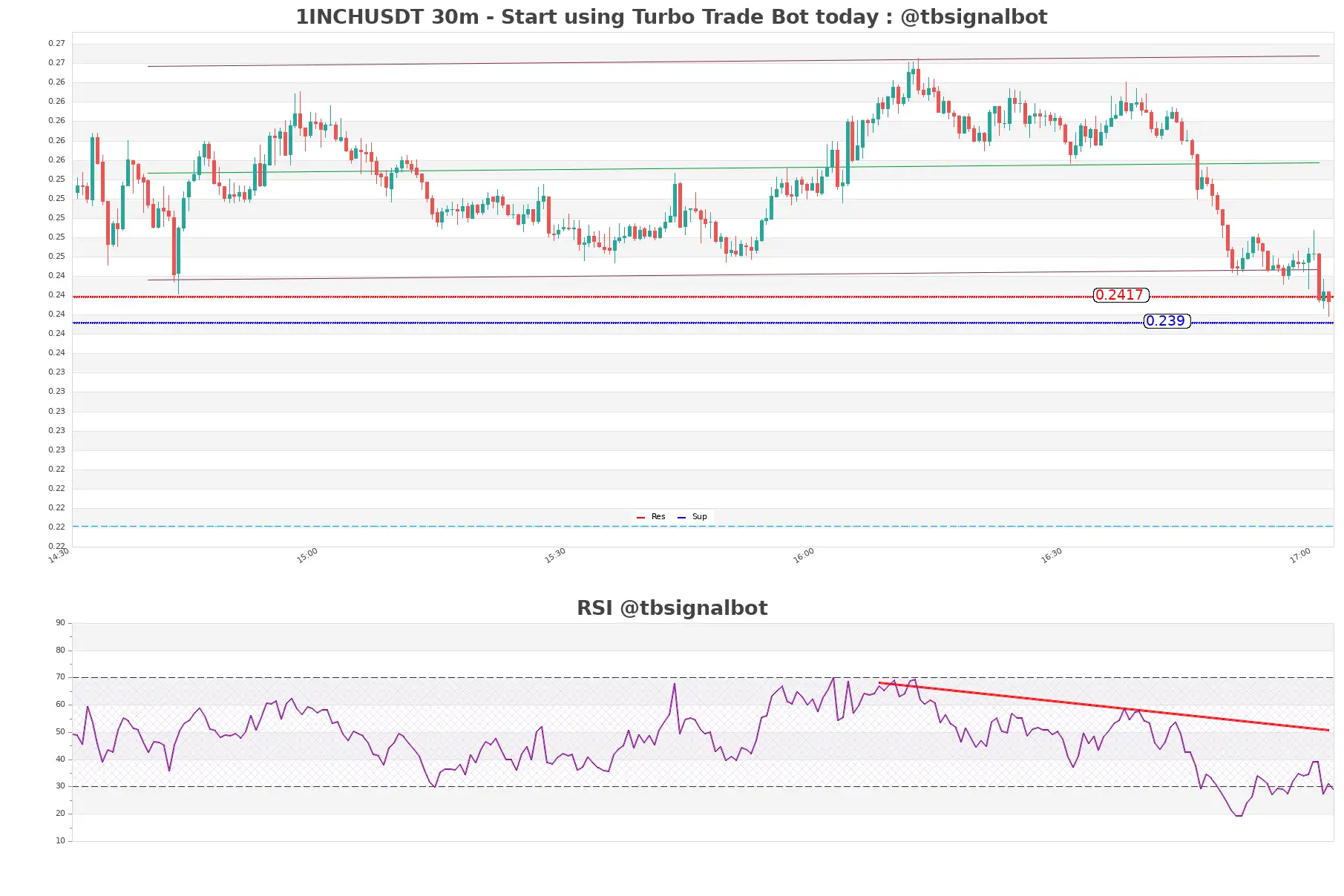Click the 1INCHUSDT 30m chart title
1344x896 pixels.
point(672,16)
